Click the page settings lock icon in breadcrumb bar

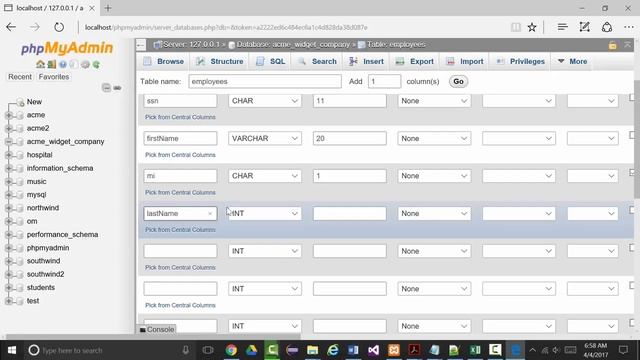pos(612,45)
